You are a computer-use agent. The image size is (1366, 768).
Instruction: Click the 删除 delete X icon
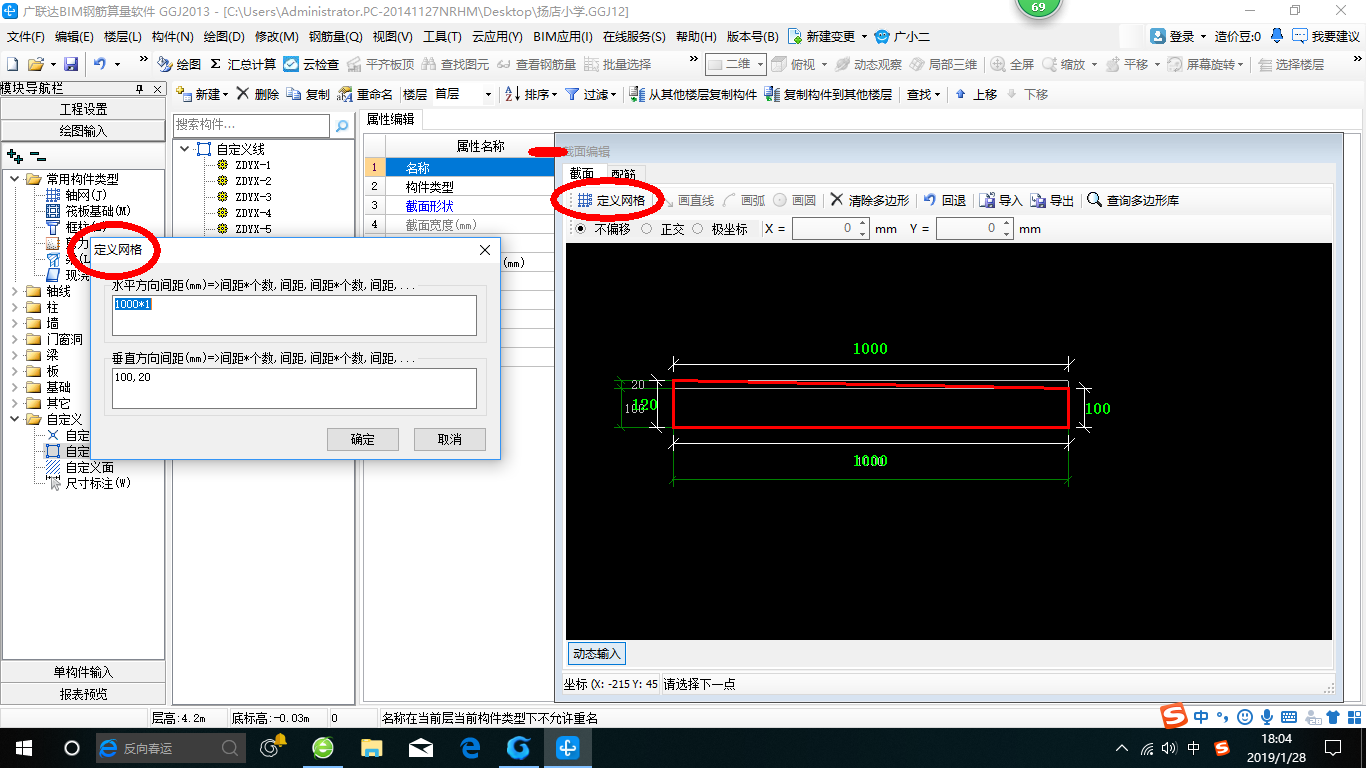click(242, 94)
